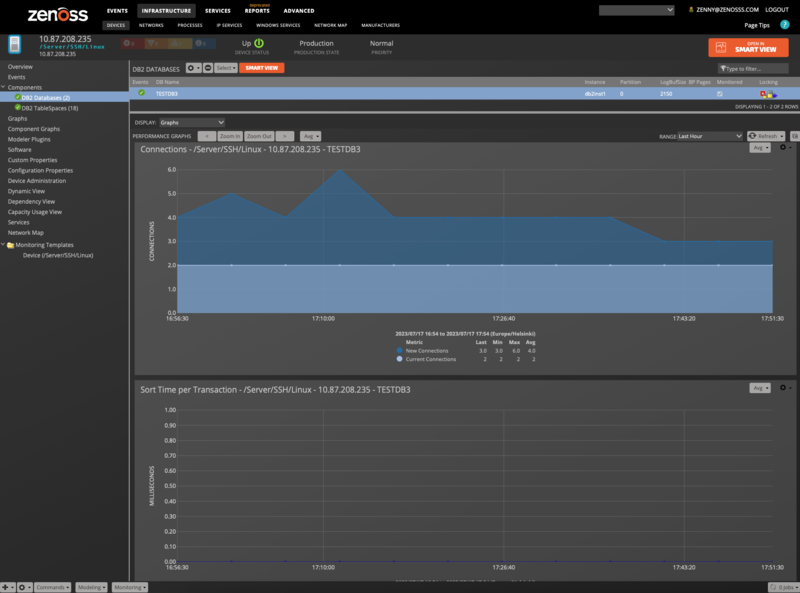Open the Range Last Hour dropdown

point(710,136)
